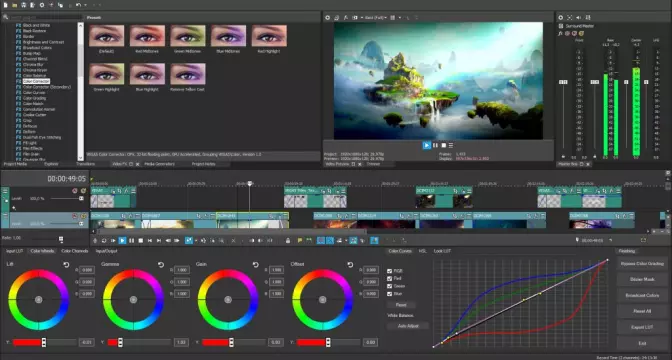Image resolution: width=672 pixels, height=360 pixels.
Task: Reset the Gain color wheel
Action: tap(255, 265)
